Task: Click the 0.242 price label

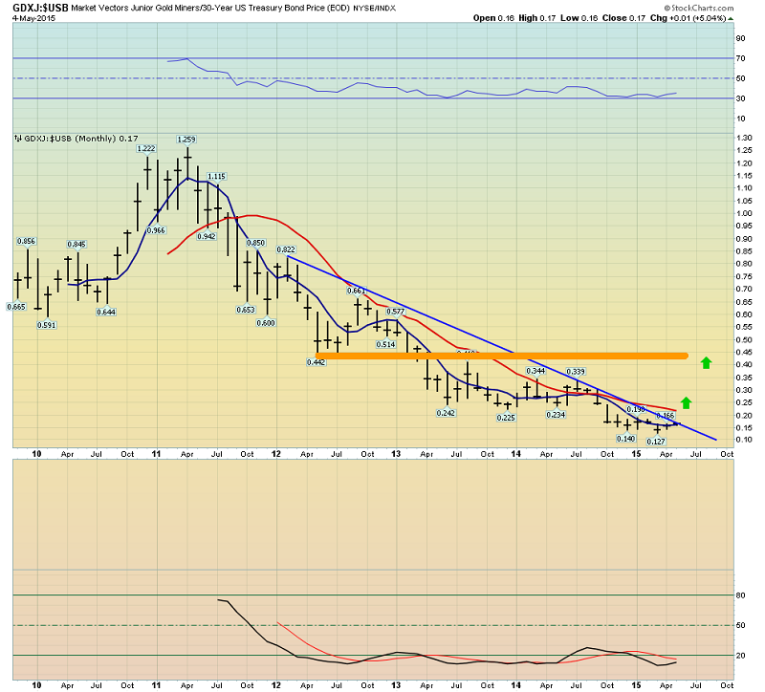Action: coord(446,413)
